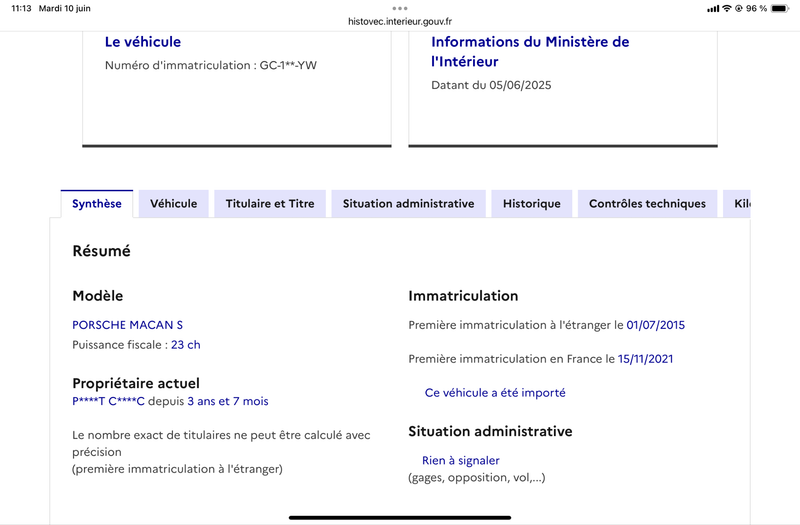Open the Contrôles techniques tab
The image size is (800, 525).
[x=647, y=204]
